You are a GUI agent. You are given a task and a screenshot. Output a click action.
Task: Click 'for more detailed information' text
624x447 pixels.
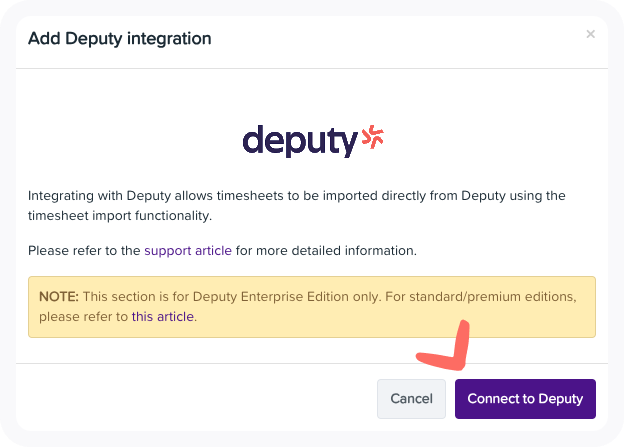click(325, 251)
